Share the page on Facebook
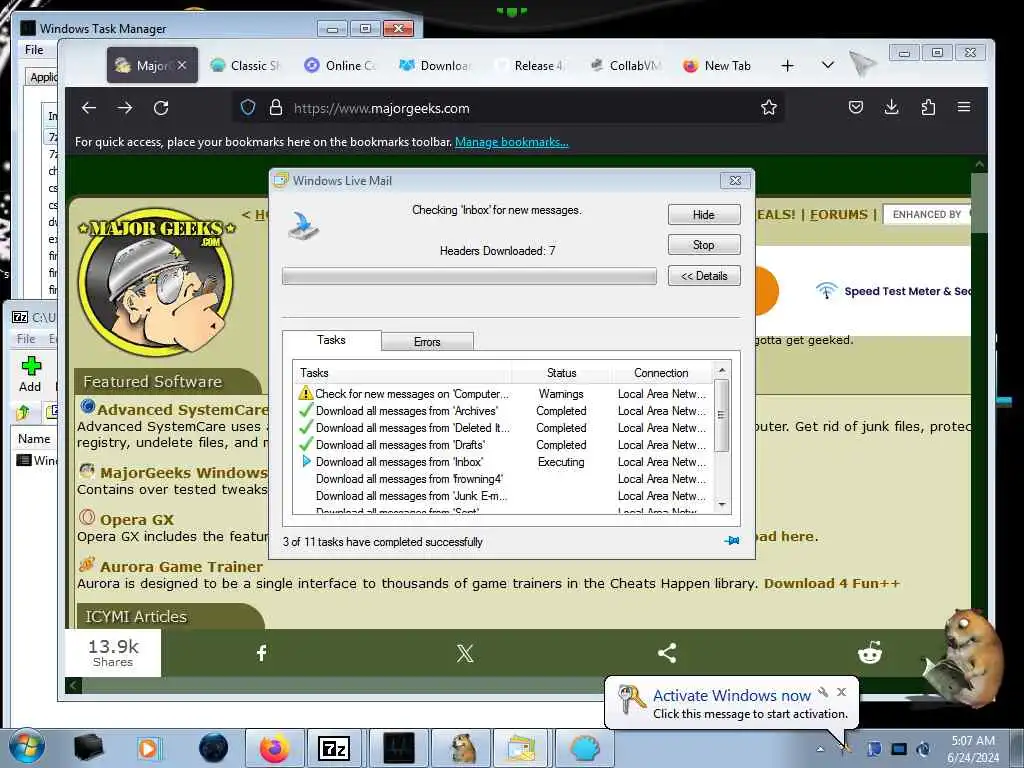Image resolution: width=1024 pixels, height=768 pixels. click(x=261, y=653)
